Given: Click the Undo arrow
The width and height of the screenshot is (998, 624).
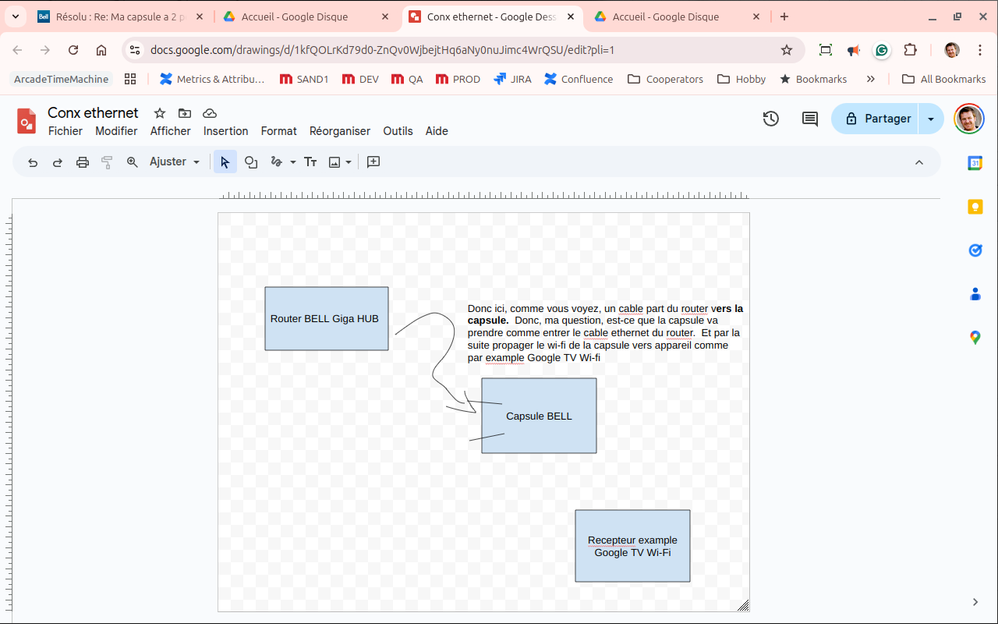Looking at the screenshot, I should (33, 161).
